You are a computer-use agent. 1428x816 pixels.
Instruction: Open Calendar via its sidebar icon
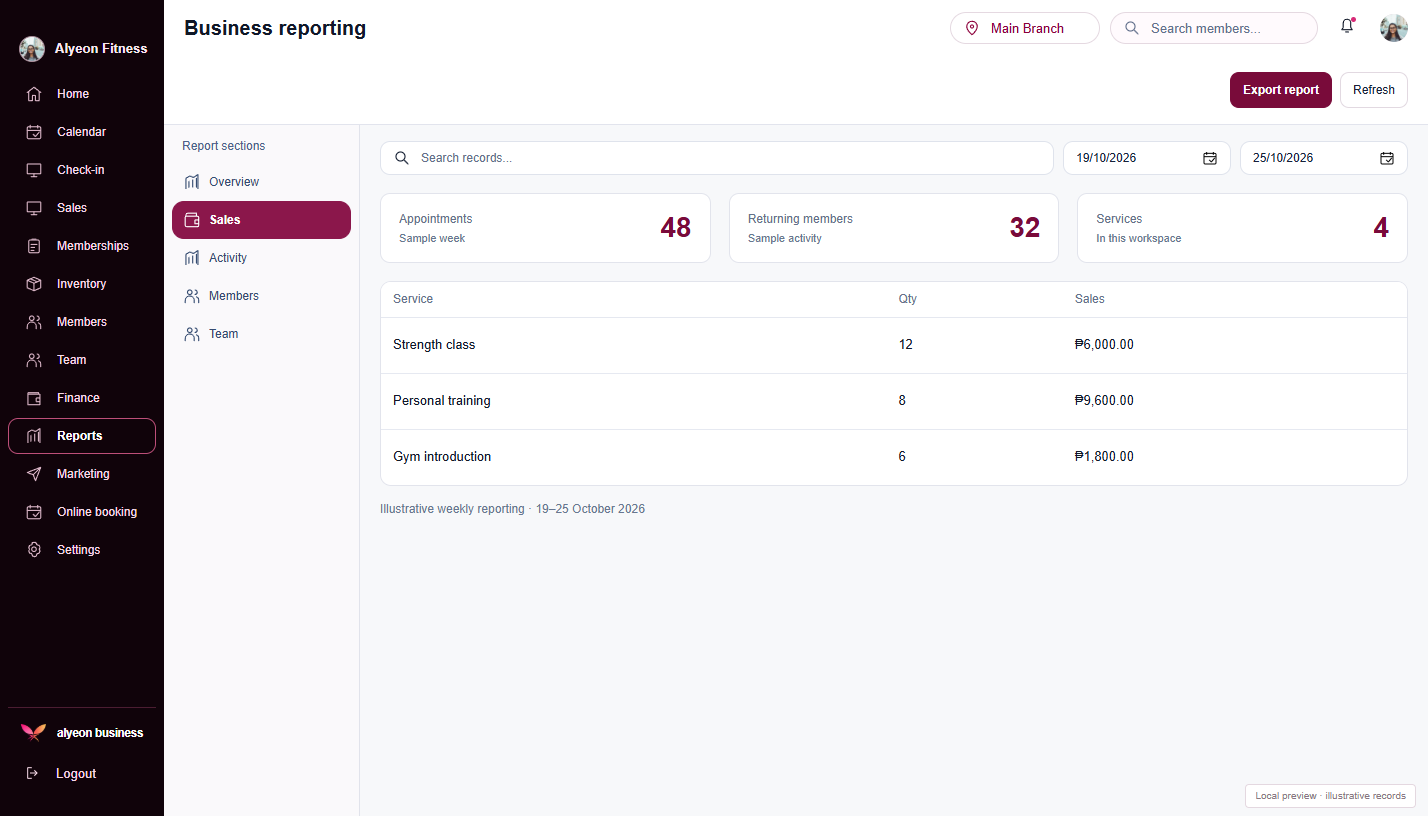pyautogui.click(x=34, y=132)
